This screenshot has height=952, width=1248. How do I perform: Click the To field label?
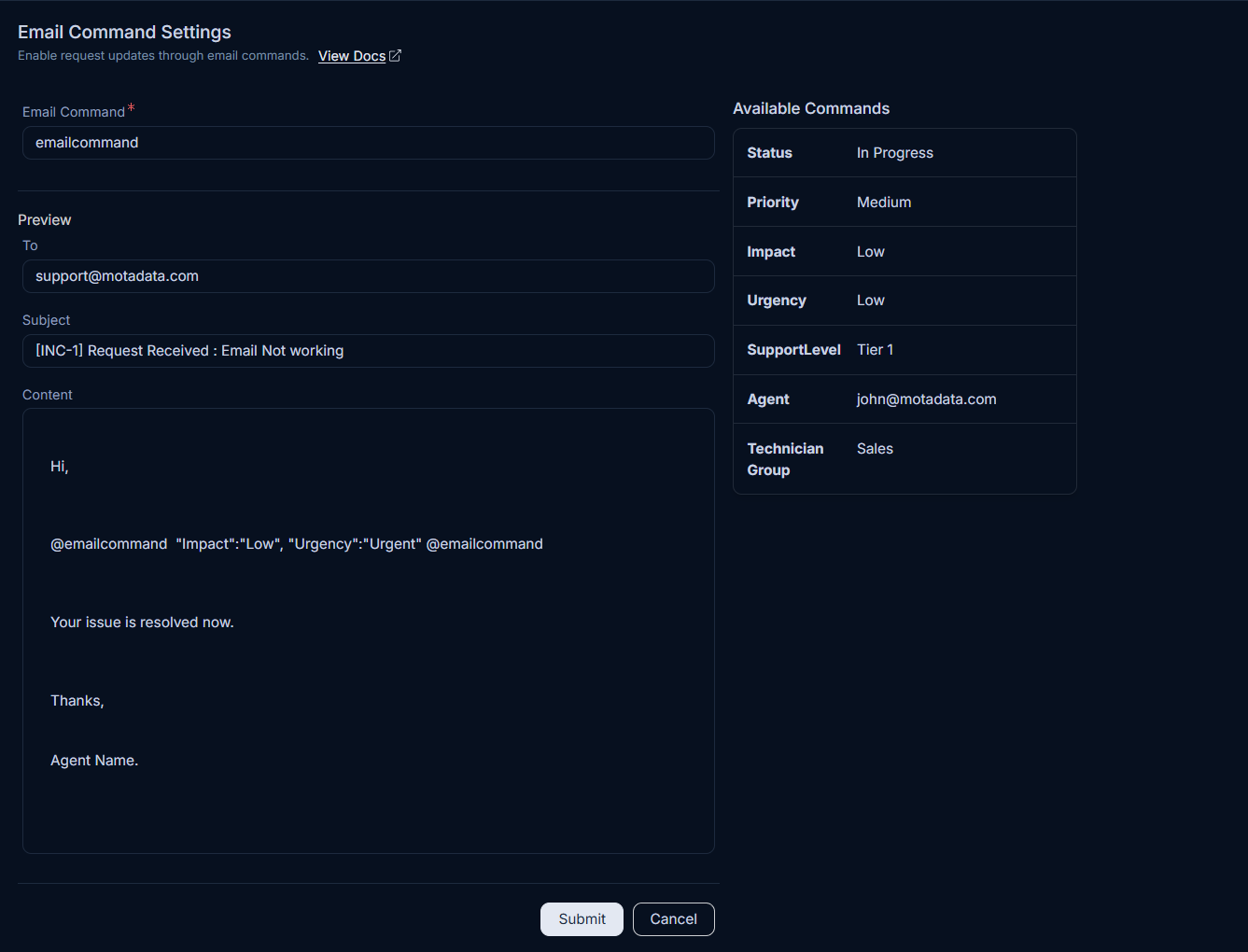click(30, 245)
